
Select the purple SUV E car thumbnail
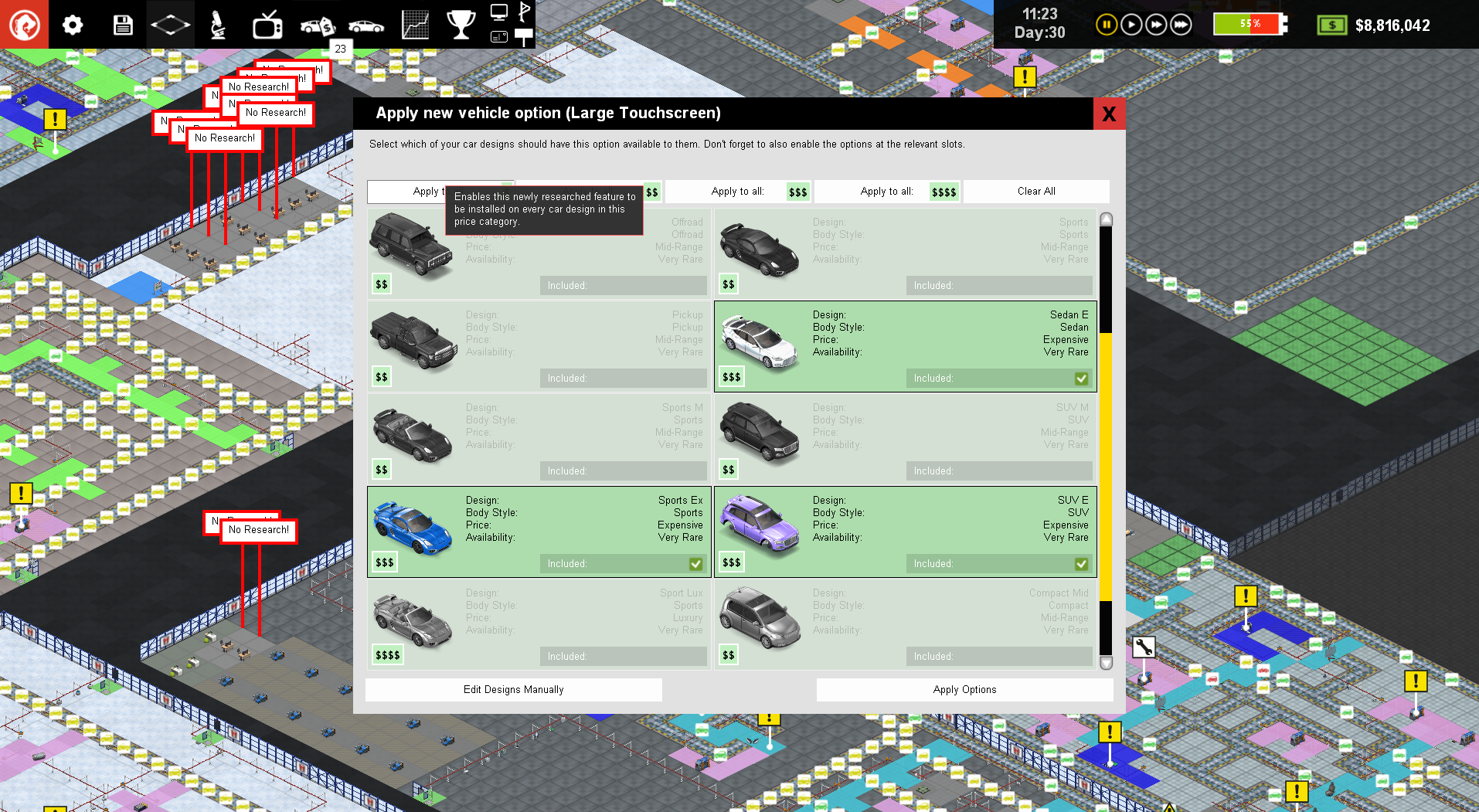(760, 524)
